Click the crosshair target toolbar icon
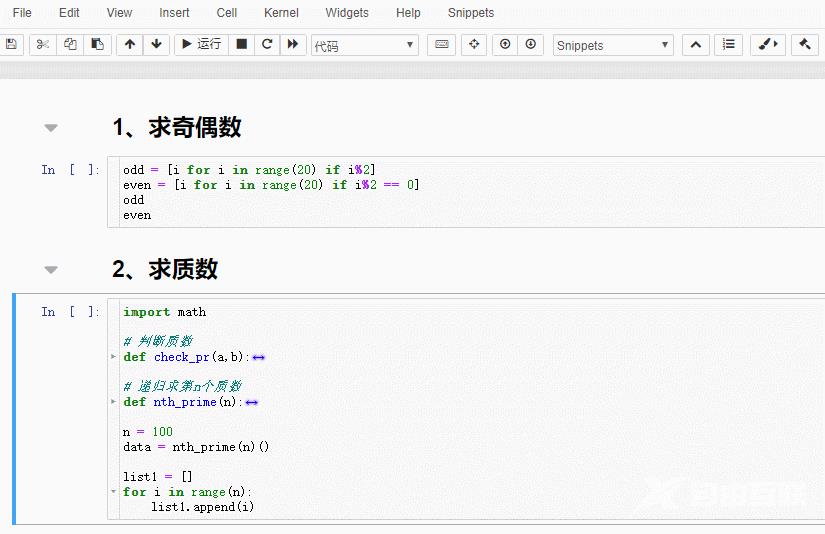The height and width of the screenshot is (534, 825). (x=474, y=44)
